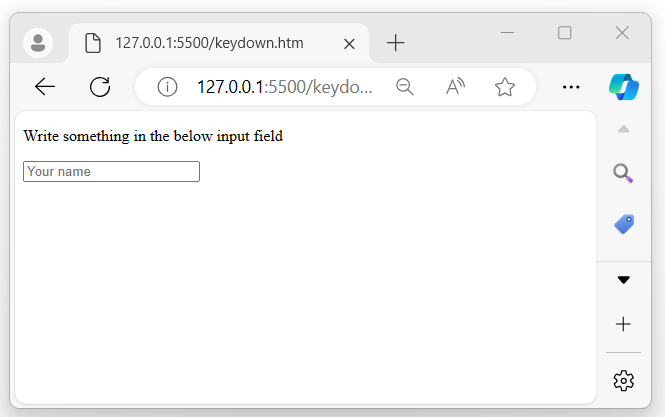
Task: Add a sidebar app with plus
Action: pos(624,324)
